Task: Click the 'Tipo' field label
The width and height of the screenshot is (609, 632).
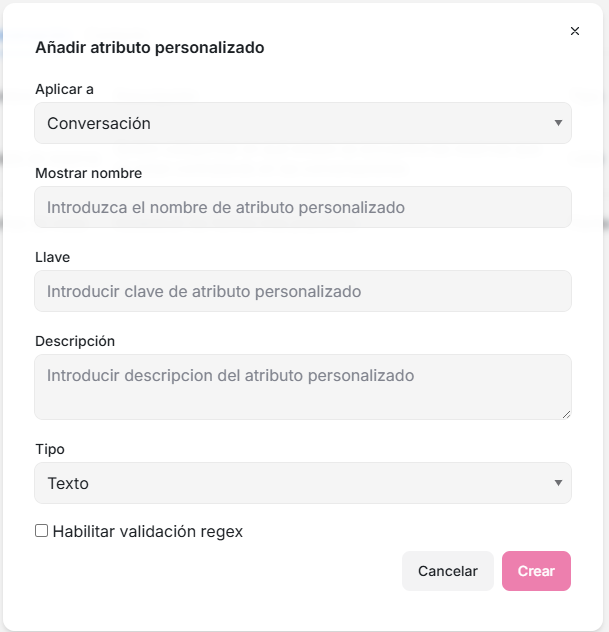Action: click(49, 449)
